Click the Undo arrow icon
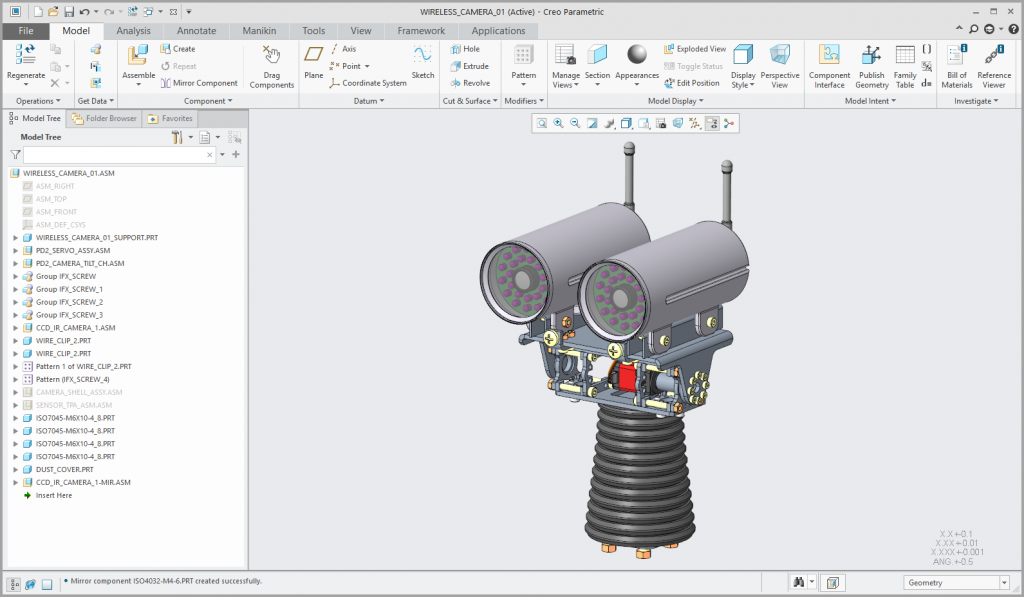This screenshot has width=1024, height=597. click(x=84, y=12)
